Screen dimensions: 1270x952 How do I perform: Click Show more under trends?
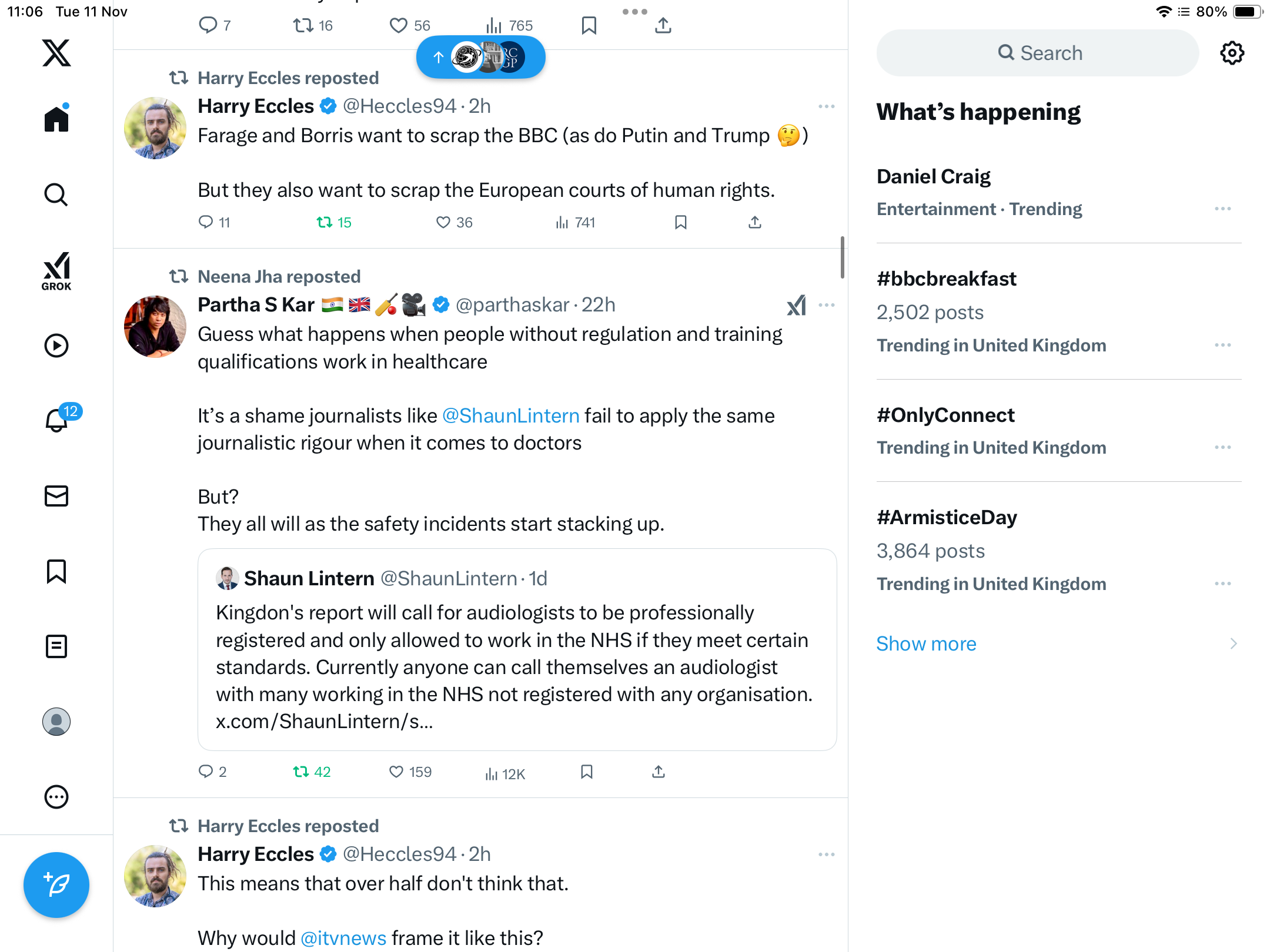click(926, 643)
